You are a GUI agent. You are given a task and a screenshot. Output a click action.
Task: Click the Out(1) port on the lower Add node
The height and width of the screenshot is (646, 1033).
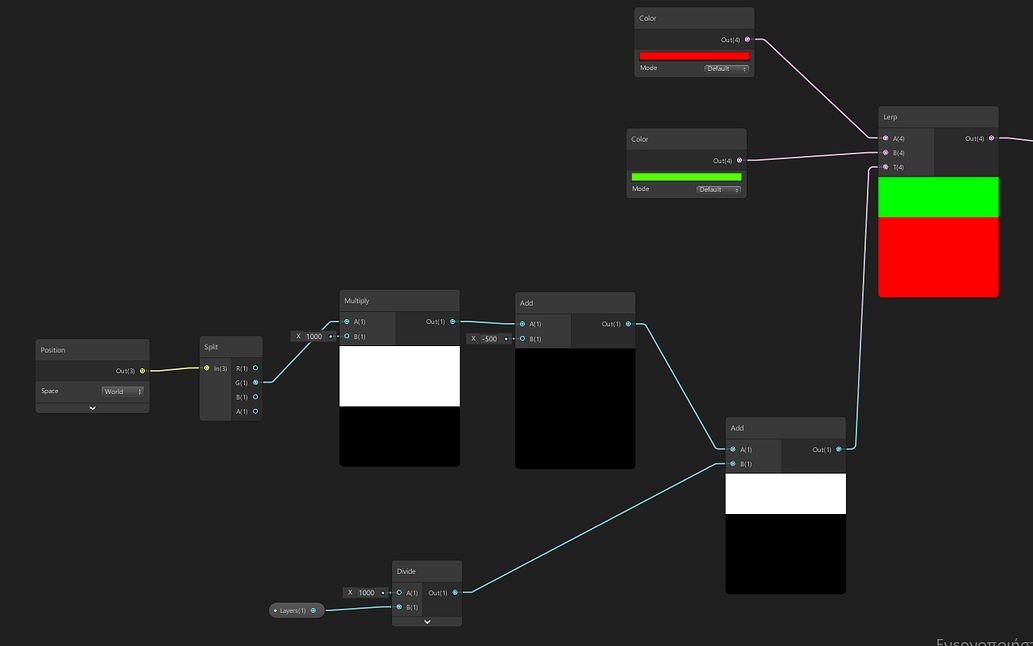[840, 449]
